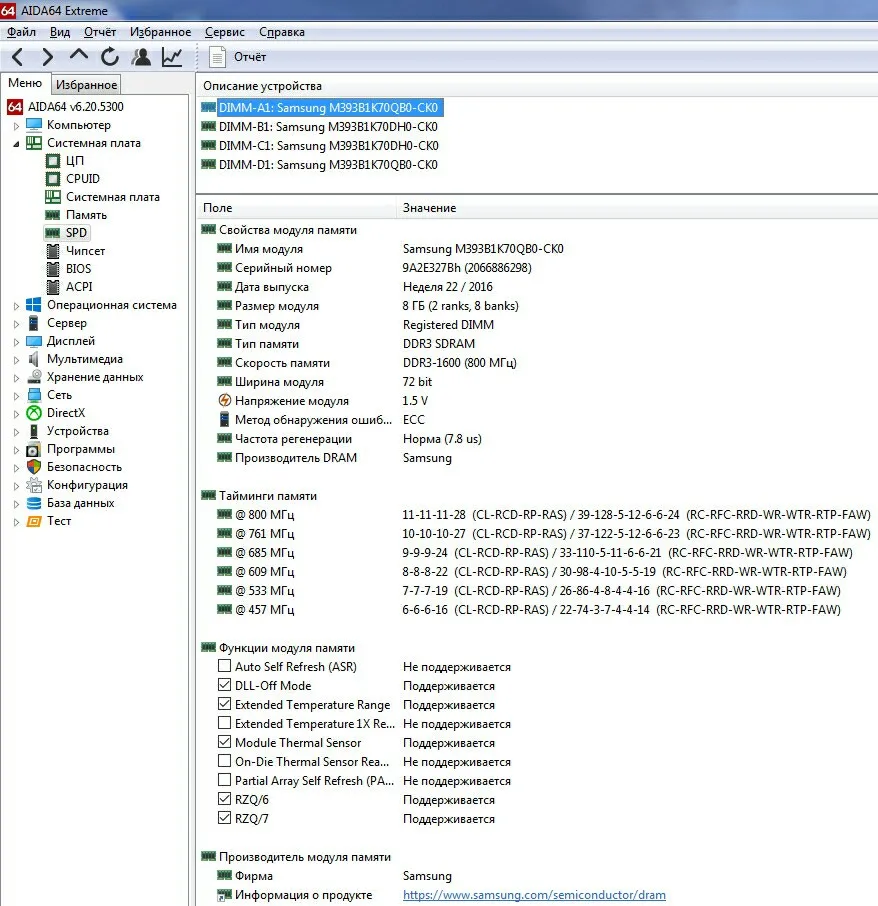Open the Samsung semiconductor DRAM link
This screenshot has width=878, height=906.
tap(534, 894)
